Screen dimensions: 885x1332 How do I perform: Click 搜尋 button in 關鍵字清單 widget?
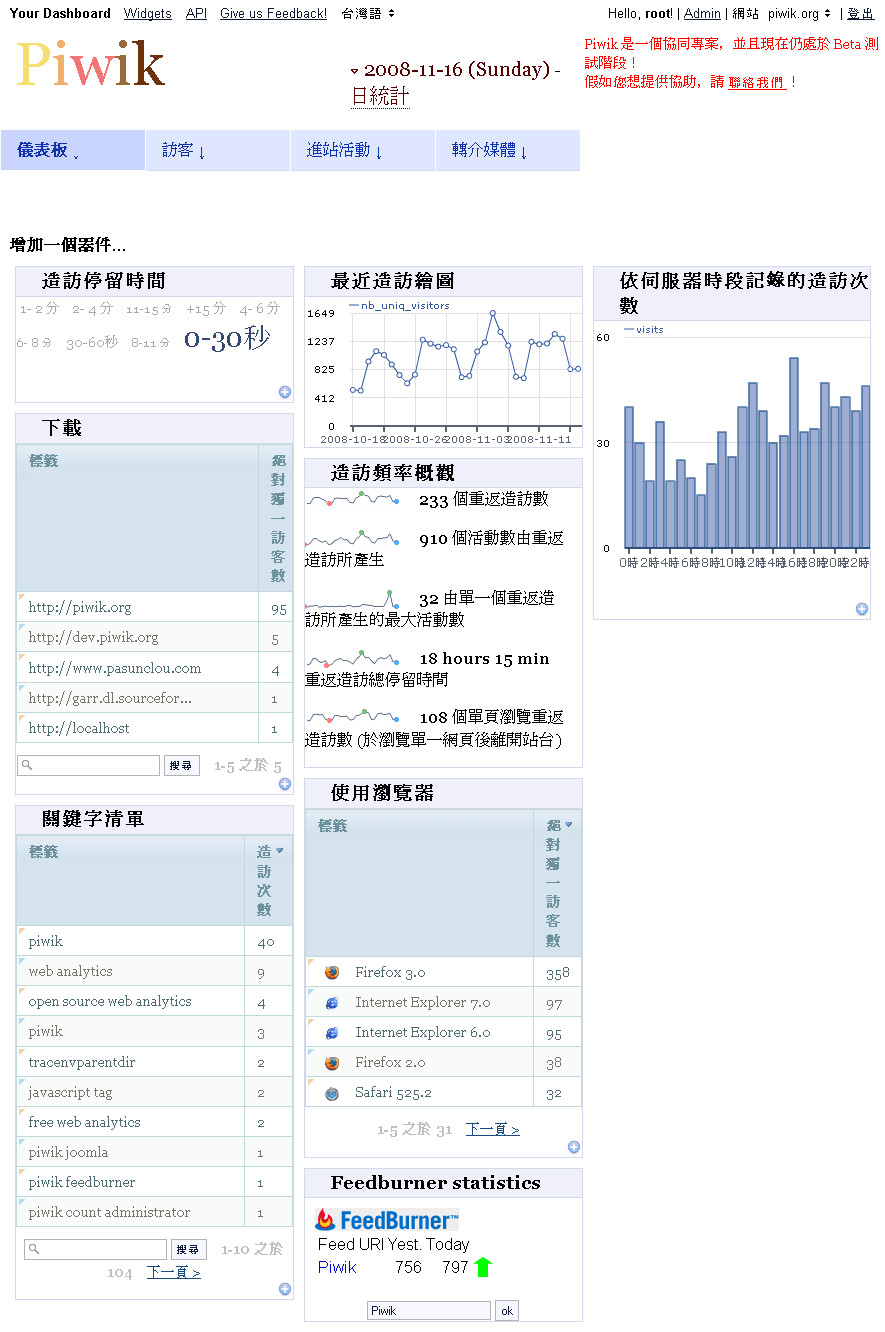pyautogui.click(x=188, y=1249)
